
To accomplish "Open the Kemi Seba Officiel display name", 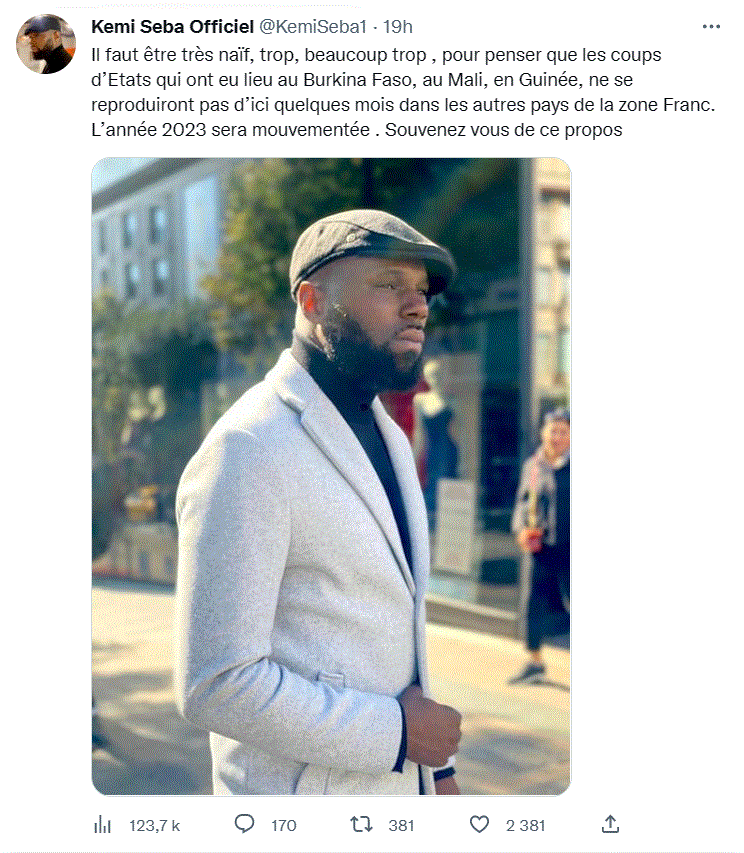I will pos(172,27).
